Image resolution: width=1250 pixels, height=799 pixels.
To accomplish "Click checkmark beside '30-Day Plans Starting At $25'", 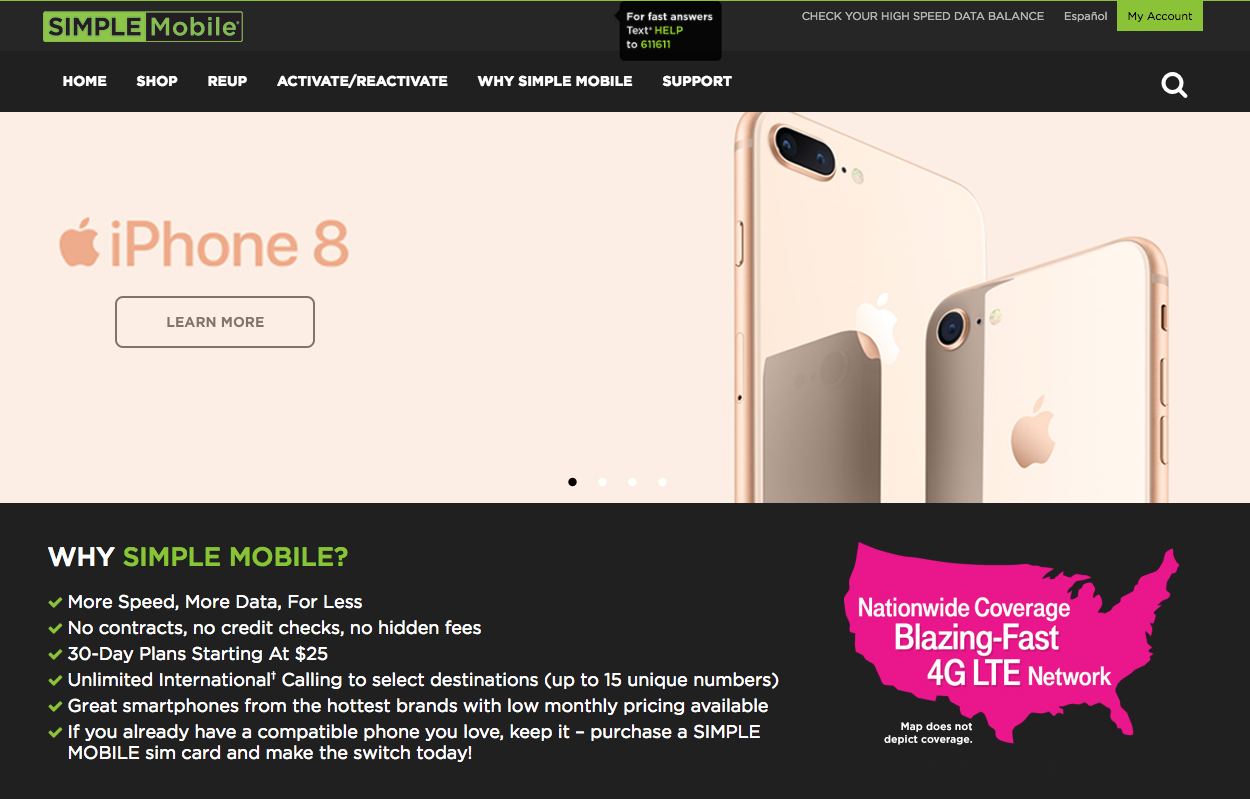I will 55,654.
